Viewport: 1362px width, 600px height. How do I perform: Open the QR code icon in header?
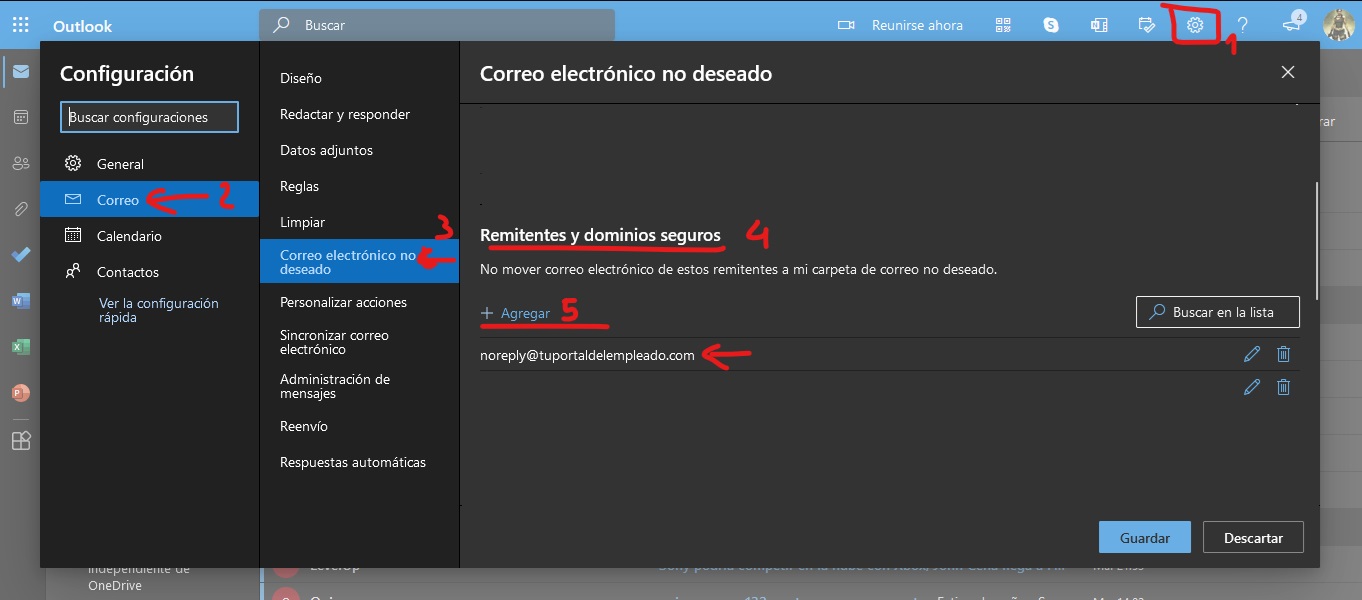pyautogui.click(x=1003, y=25)
